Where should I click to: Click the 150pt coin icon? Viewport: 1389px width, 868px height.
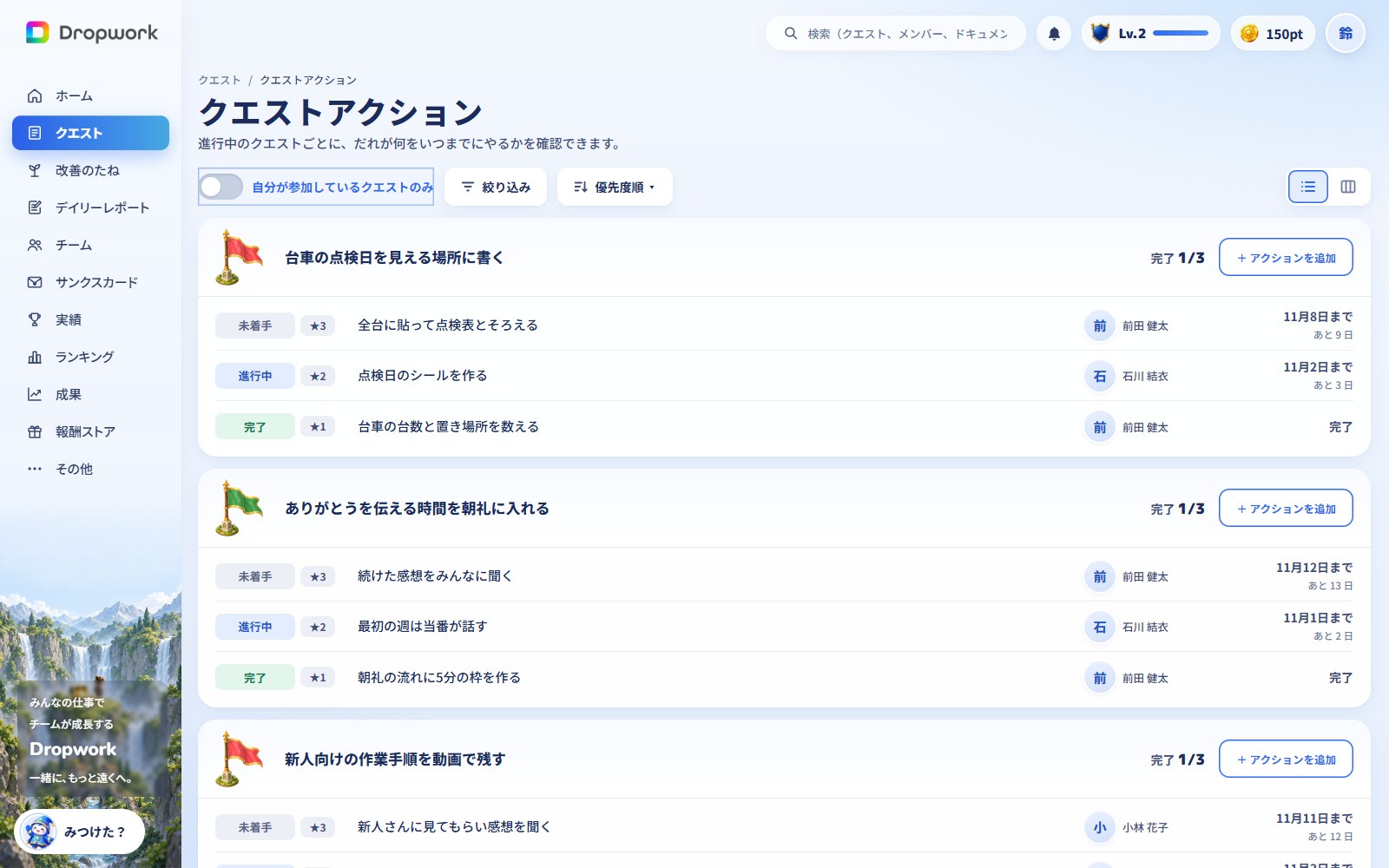click(1249, 33)
